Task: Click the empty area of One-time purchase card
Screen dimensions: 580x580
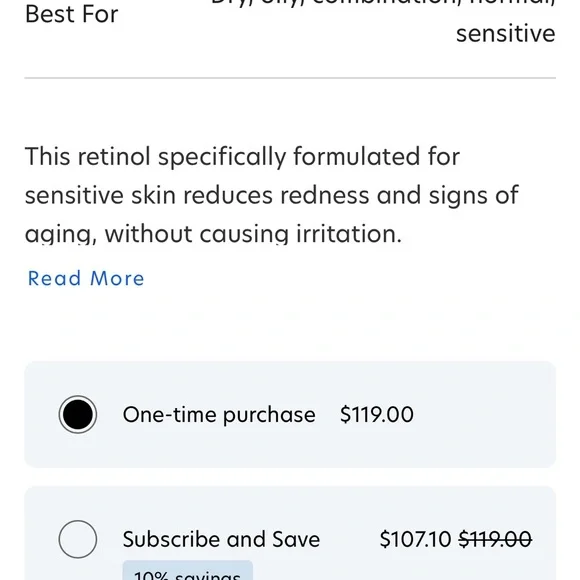Action: tap(485, 414)
